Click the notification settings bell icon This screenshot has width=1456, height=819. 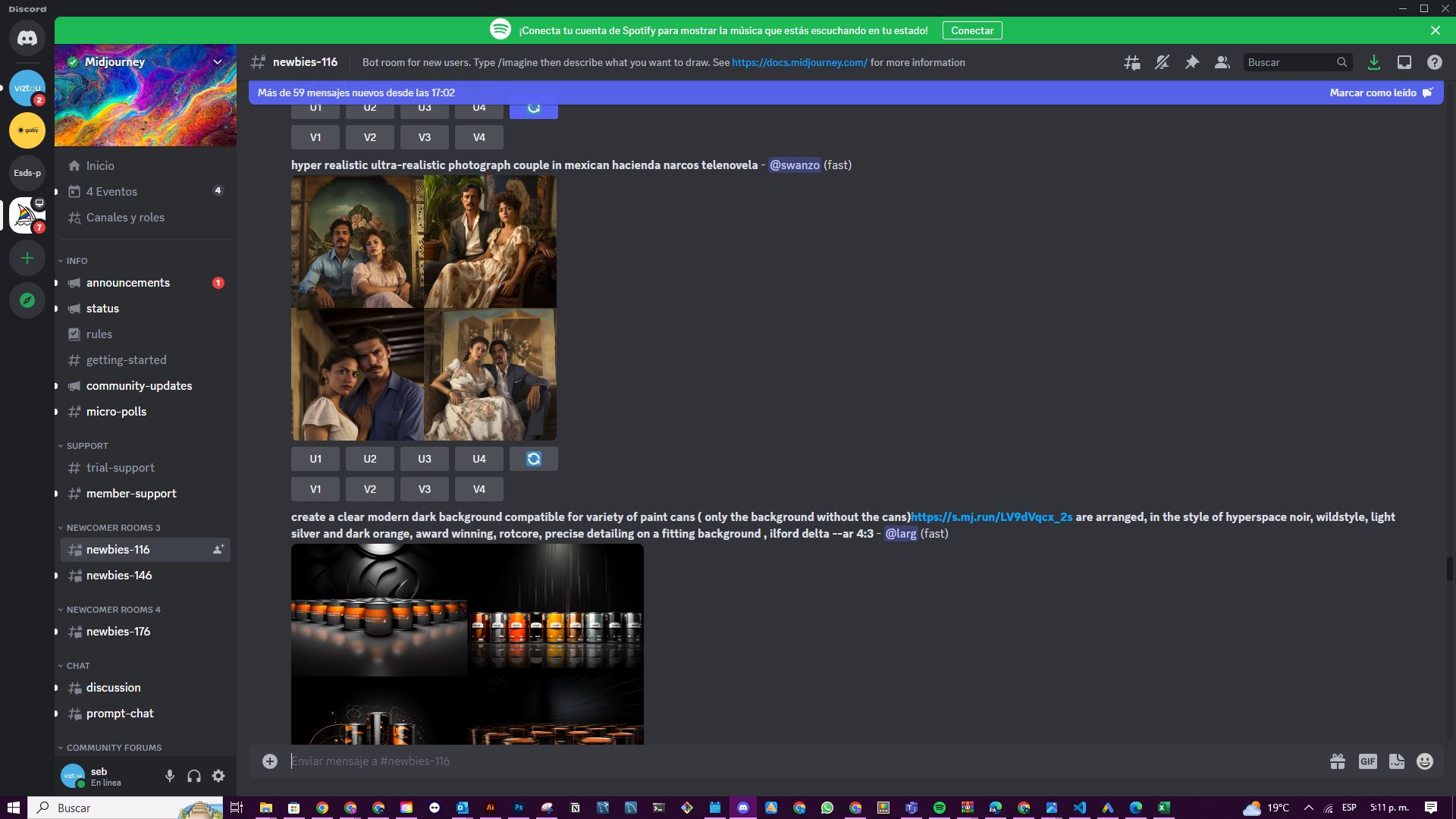[x=1162, y=63]
